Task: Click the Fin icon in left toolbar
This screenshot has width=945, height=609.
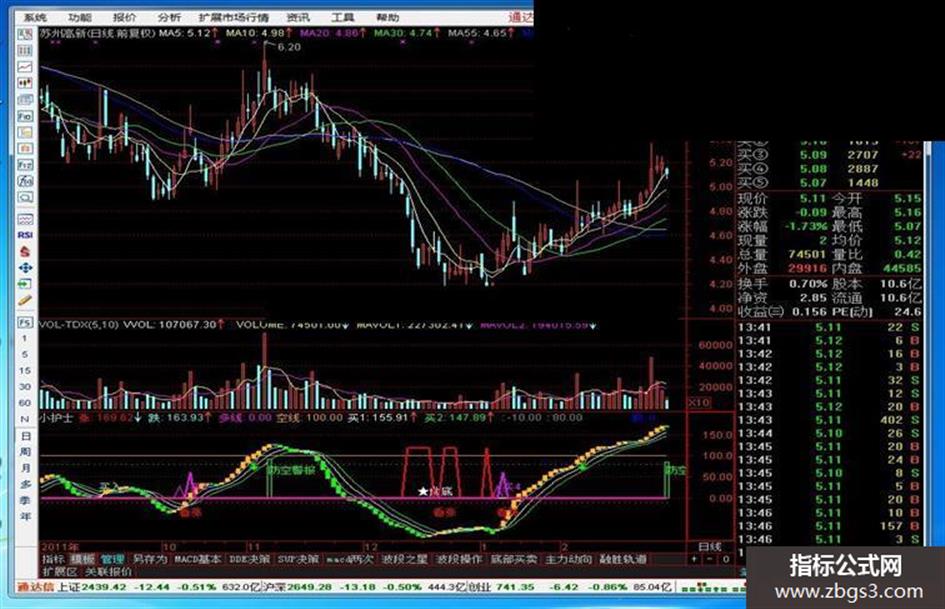Action: (25, 116)
